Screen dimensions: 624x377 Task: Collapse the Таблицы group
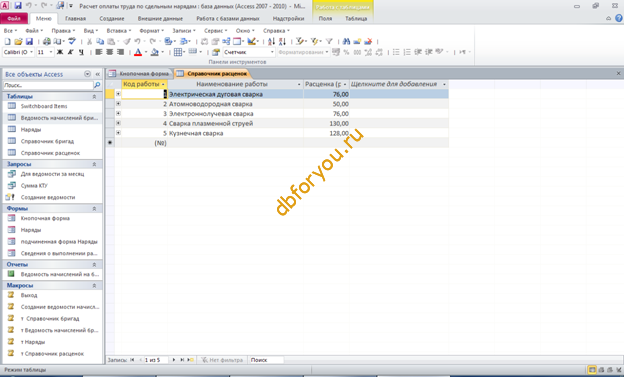94,96
